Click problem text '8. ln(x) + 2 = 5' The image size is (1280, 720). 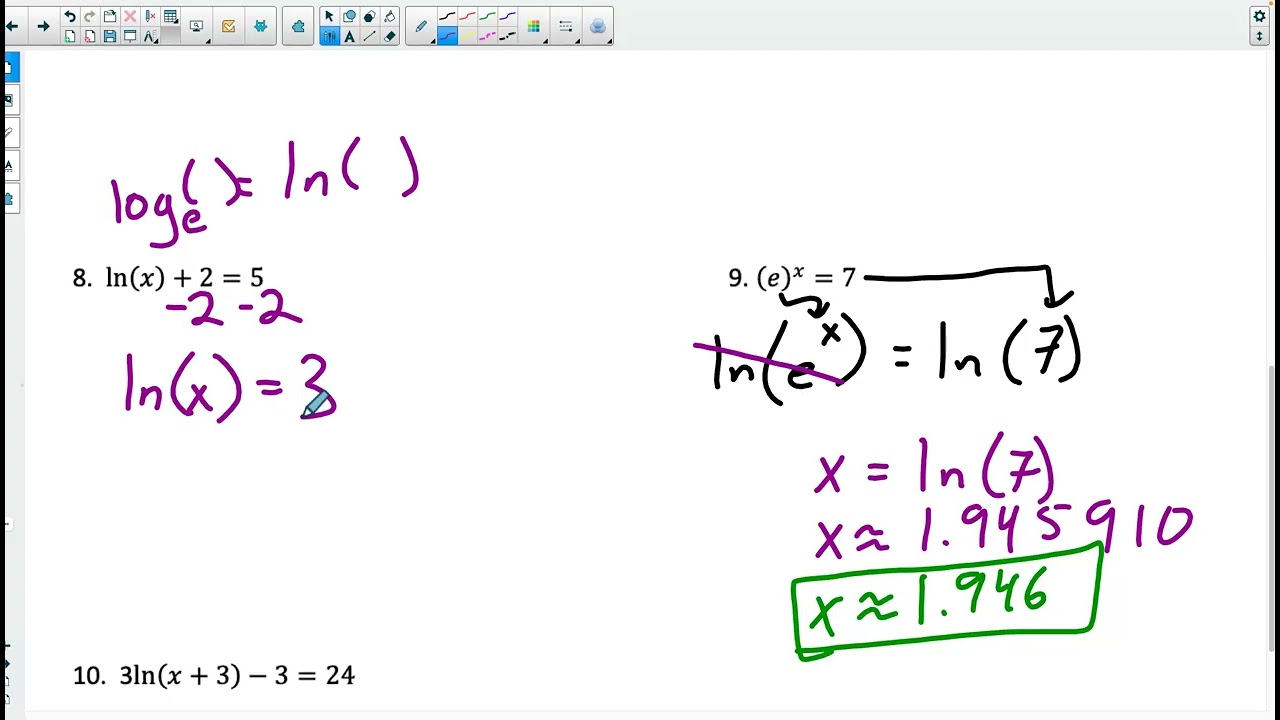[x=168, y=278]
